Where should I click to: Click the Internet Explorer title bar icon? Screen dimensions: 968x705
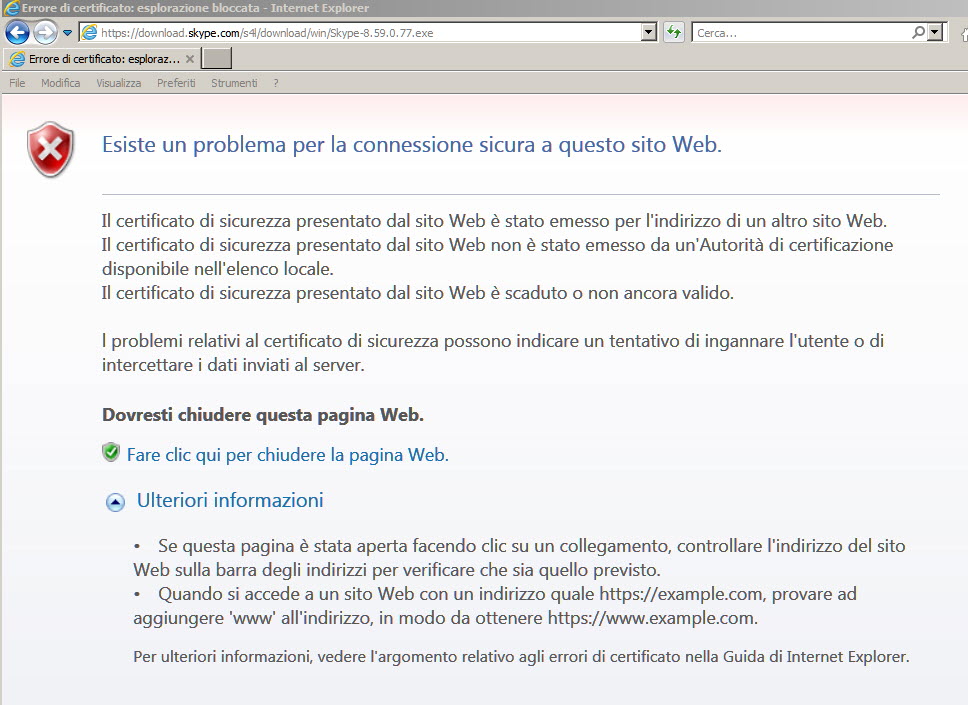pos(10,8)
